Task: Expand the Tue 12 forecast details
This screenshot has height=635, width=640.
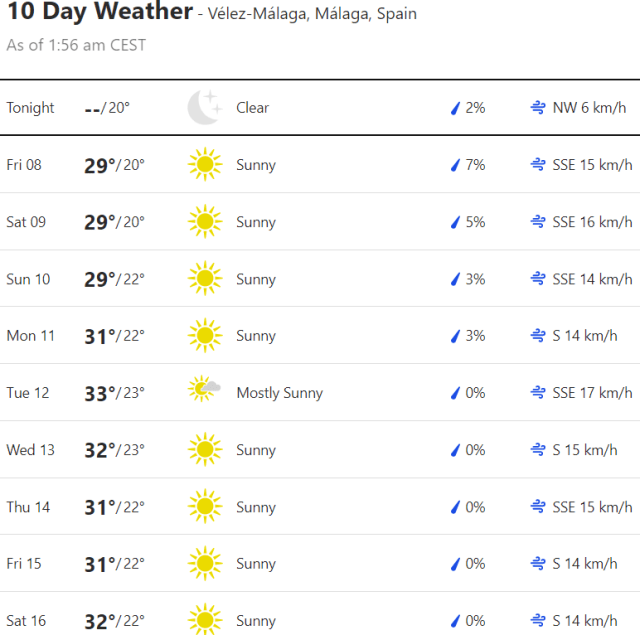Action: tap(320, 393)
